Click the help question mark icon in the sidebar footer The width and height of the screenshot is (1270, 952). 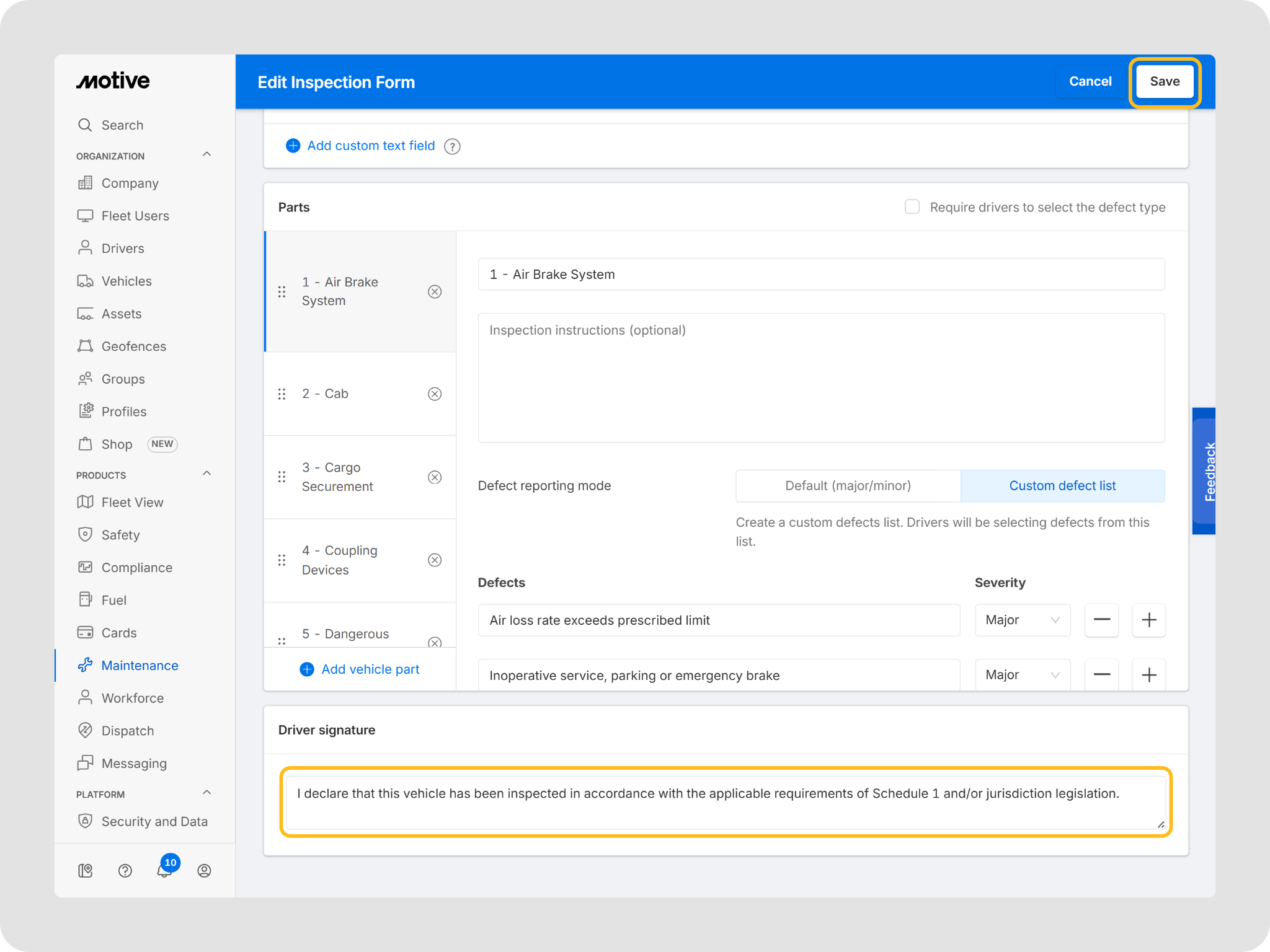(125, 871)
